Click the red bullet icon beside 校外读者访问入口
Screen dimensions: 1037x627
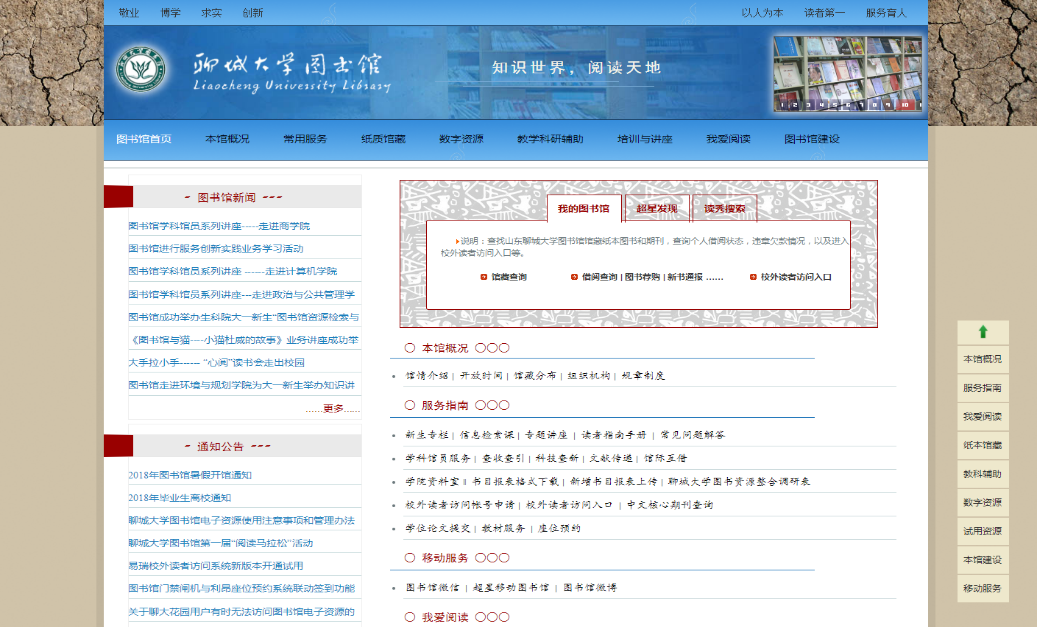(x=753, y=277)
